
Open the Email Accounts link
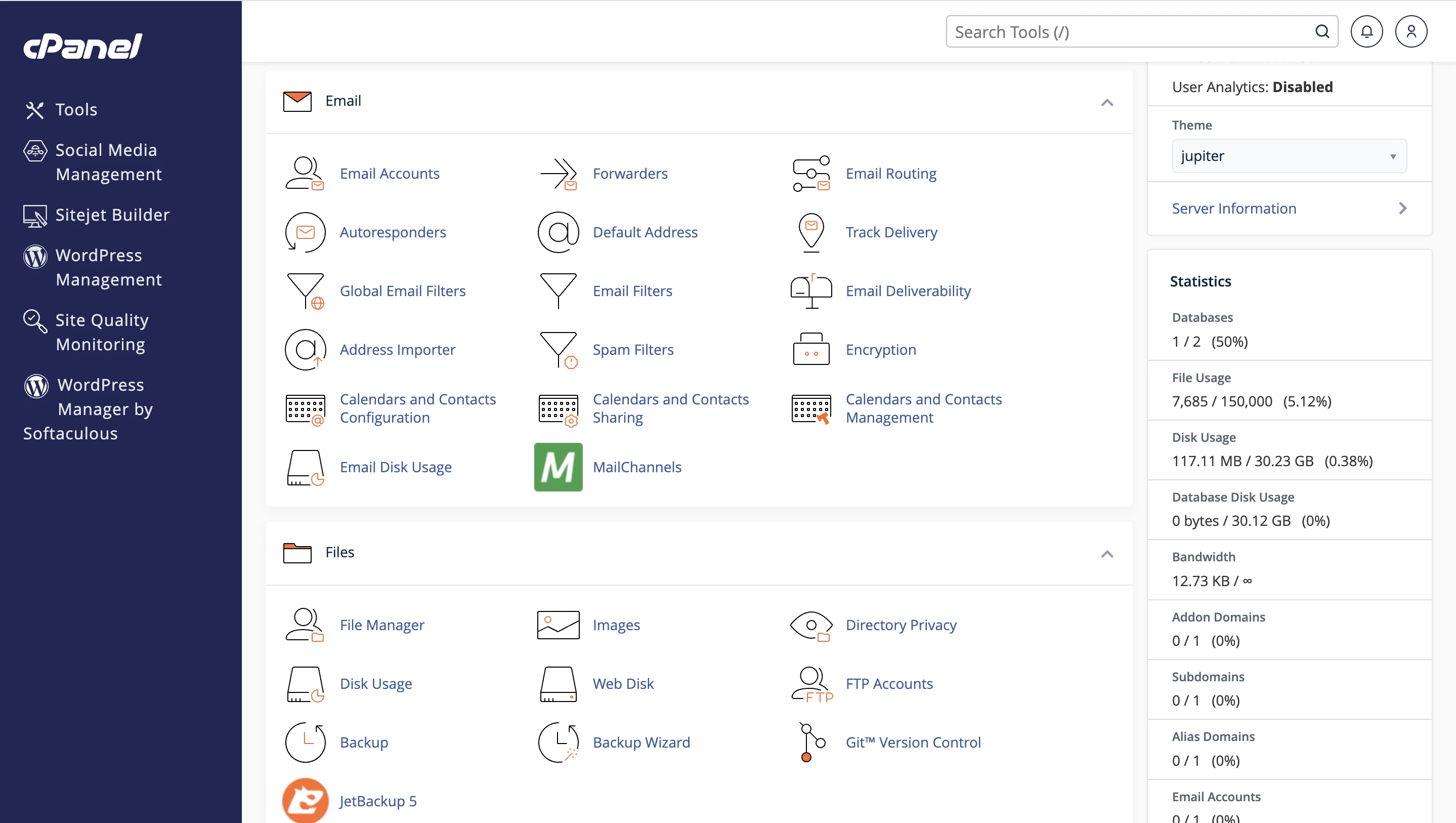390,173
